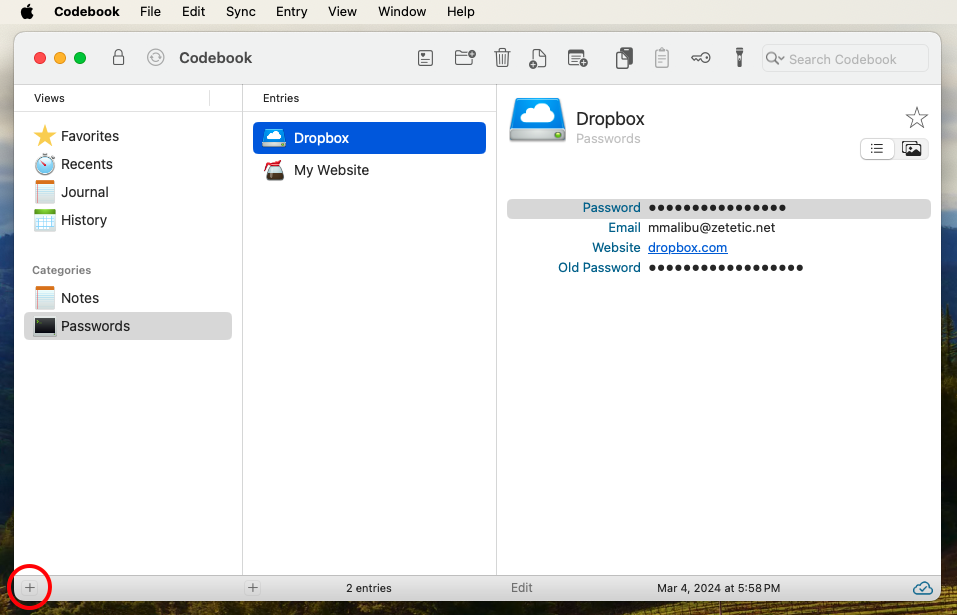Viewport: 957px width, 615px height.
Task: Click the Website field label
Action: point(616,248)
